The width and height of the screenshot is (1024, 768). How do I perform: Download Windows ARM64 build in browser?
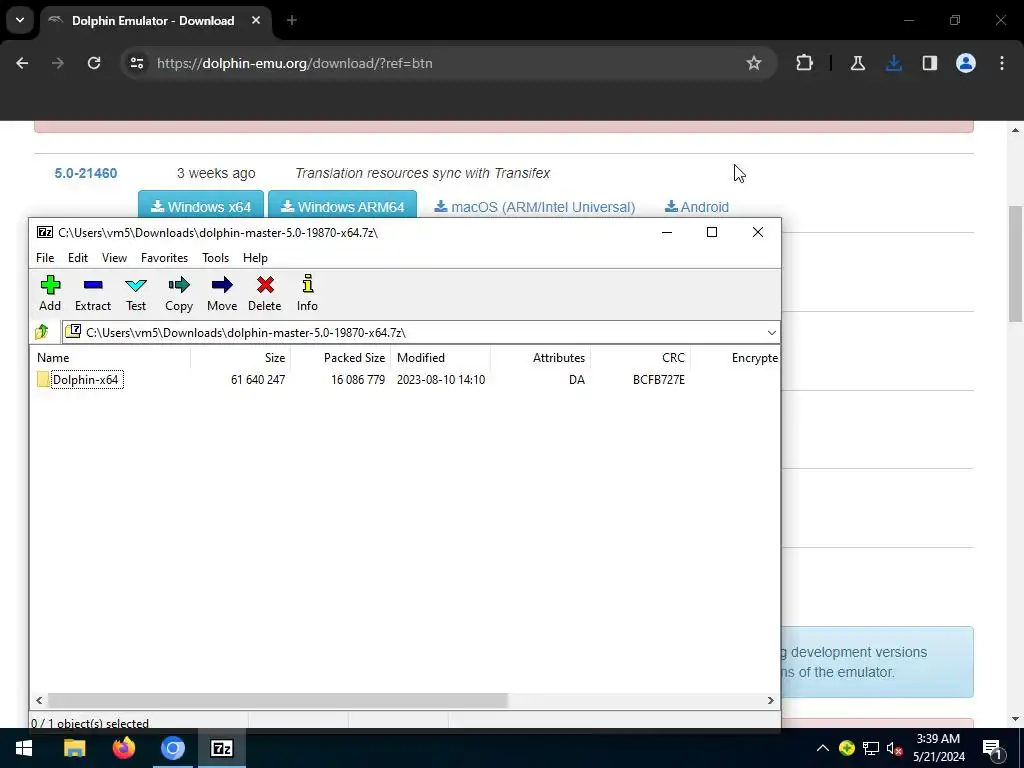(x=342, y=204)
